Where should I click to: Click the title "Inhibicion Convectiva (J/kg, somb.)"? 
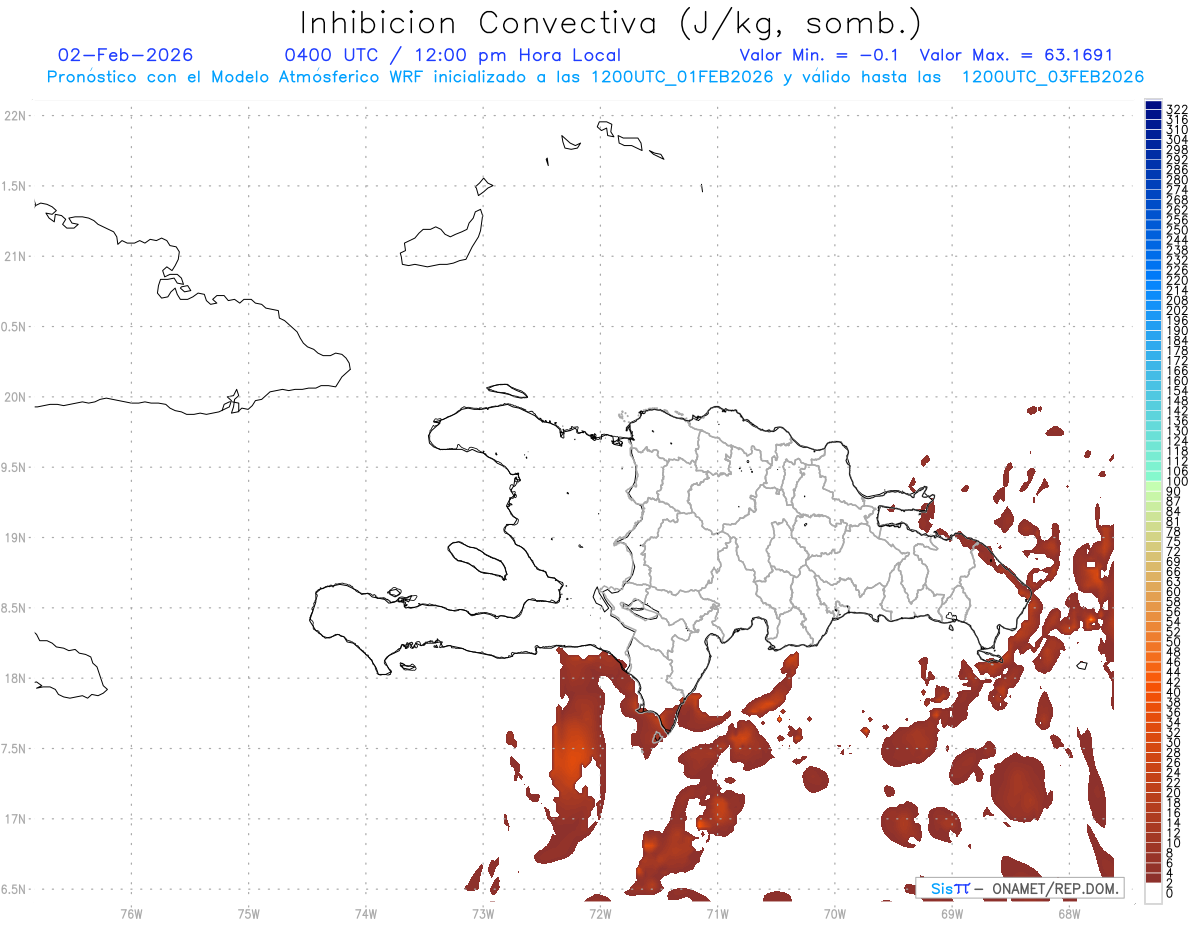pos(611,24)
